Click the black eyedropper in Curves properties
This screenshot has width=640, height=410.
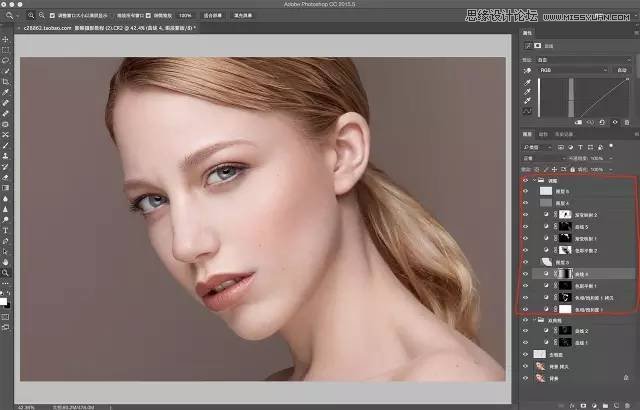click(527, 82)
